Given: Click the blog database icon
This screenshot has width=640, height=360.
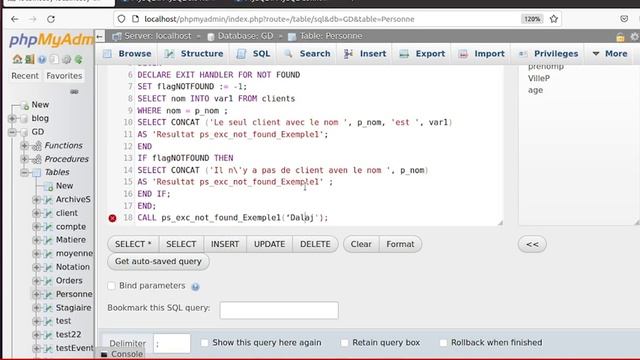Looking at the screenshot, I should click(24, 118).
